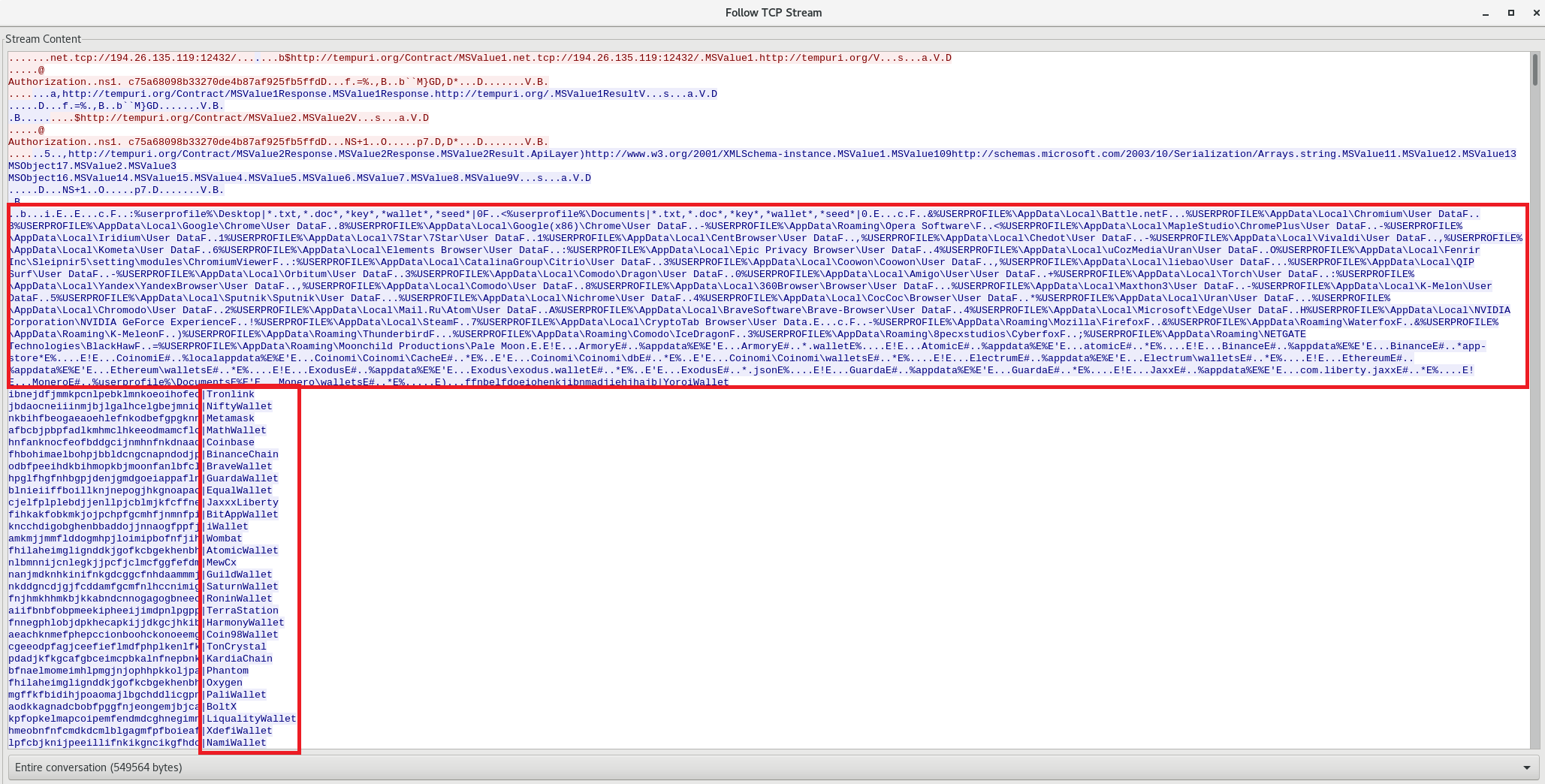Click the XdefiWallet entry
Screen dimensions: 1545x784
239,731
